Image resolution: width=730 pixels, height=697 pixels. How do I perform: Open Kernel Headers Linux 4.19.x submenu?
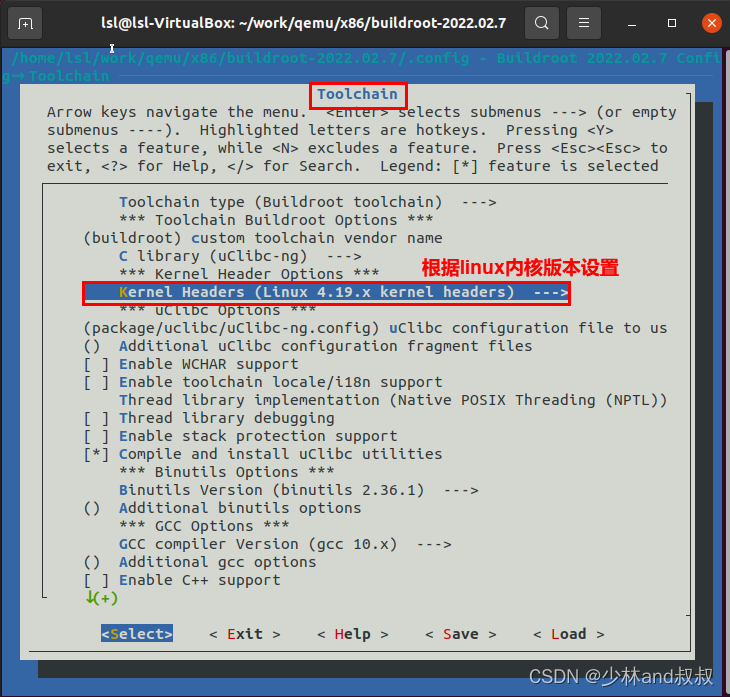326,292
